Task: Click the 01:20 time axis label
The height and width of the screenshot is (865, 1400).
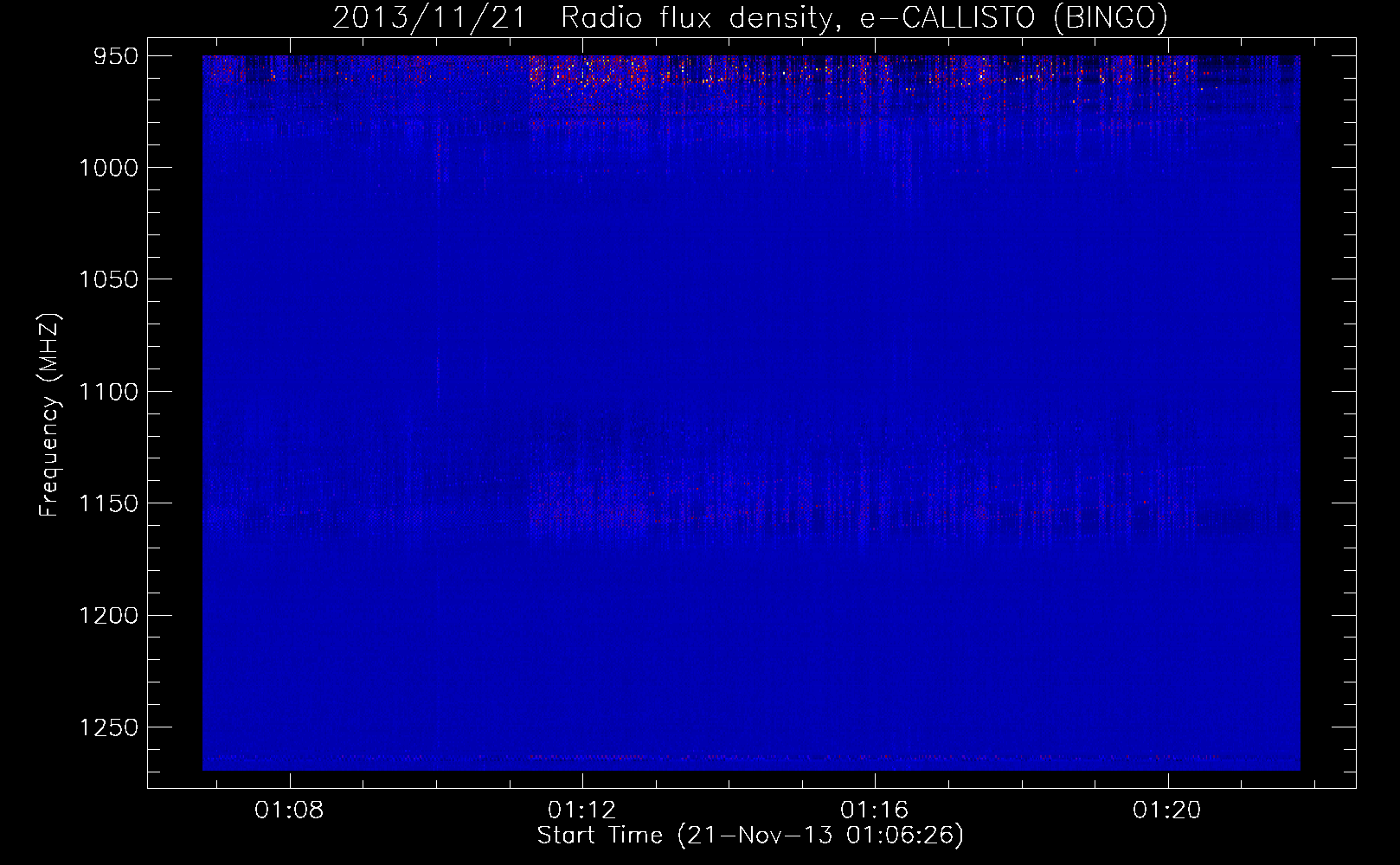Action: tap(1167, 810)
